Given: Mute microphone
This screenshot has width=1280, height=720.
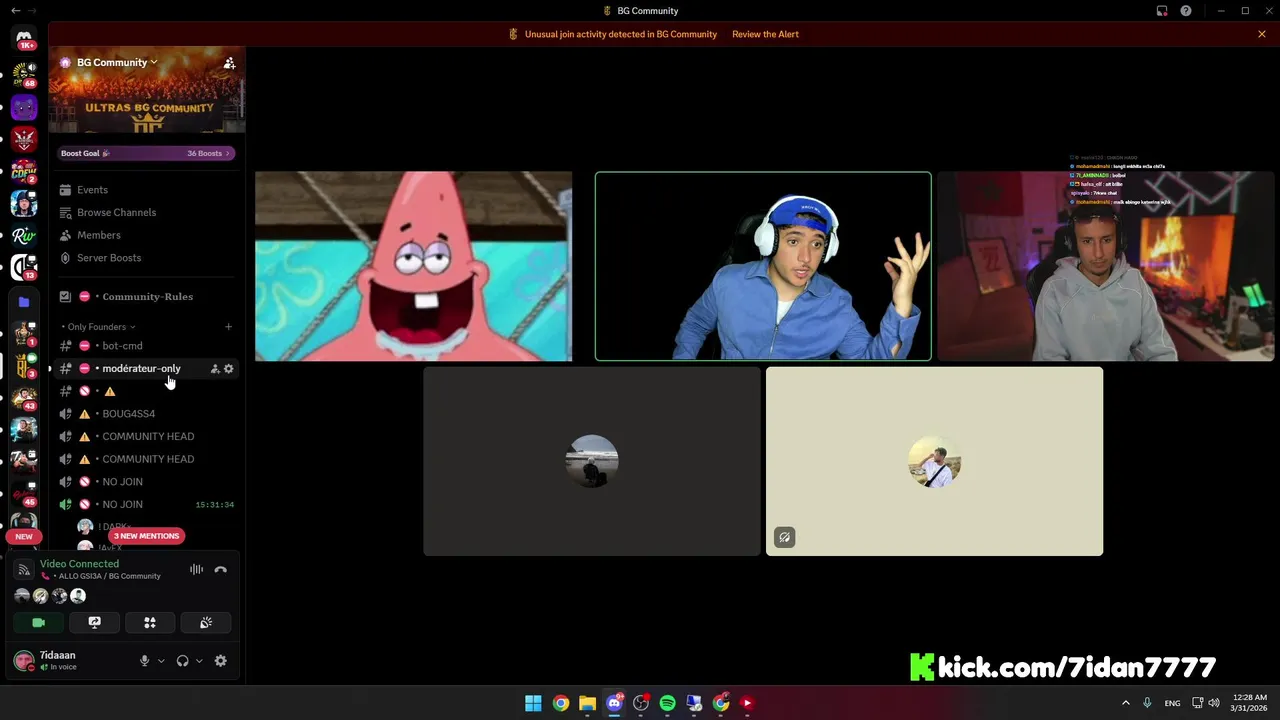Looking at the screenshot, I should pos(144,661).
